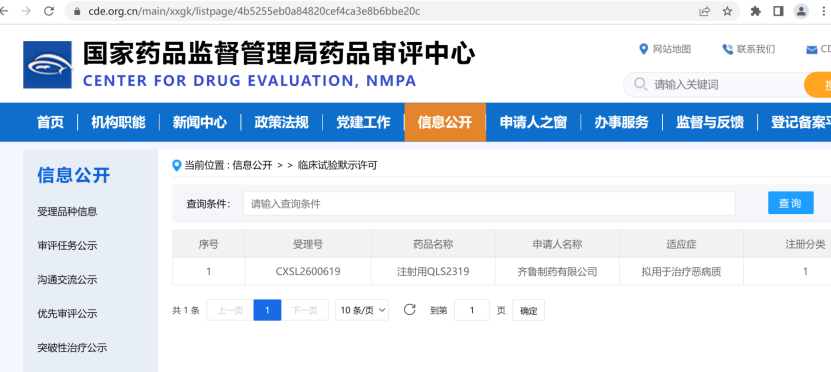This screenshot has width=831, height=372.
Task: Open 受理品种信息 in the sidebar
Action: tap(67, 212)
